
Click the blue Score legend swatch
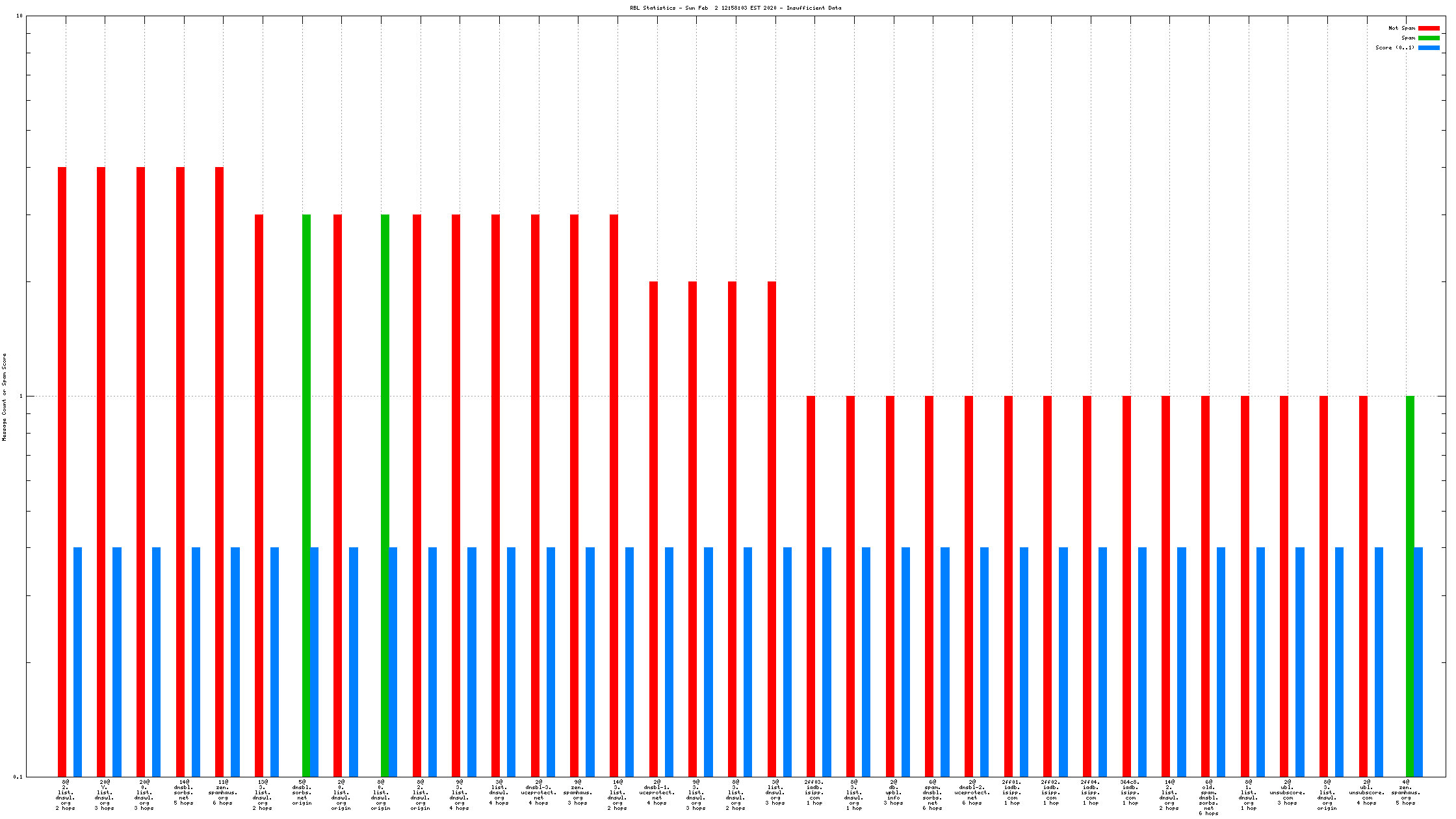[1429, 47]
